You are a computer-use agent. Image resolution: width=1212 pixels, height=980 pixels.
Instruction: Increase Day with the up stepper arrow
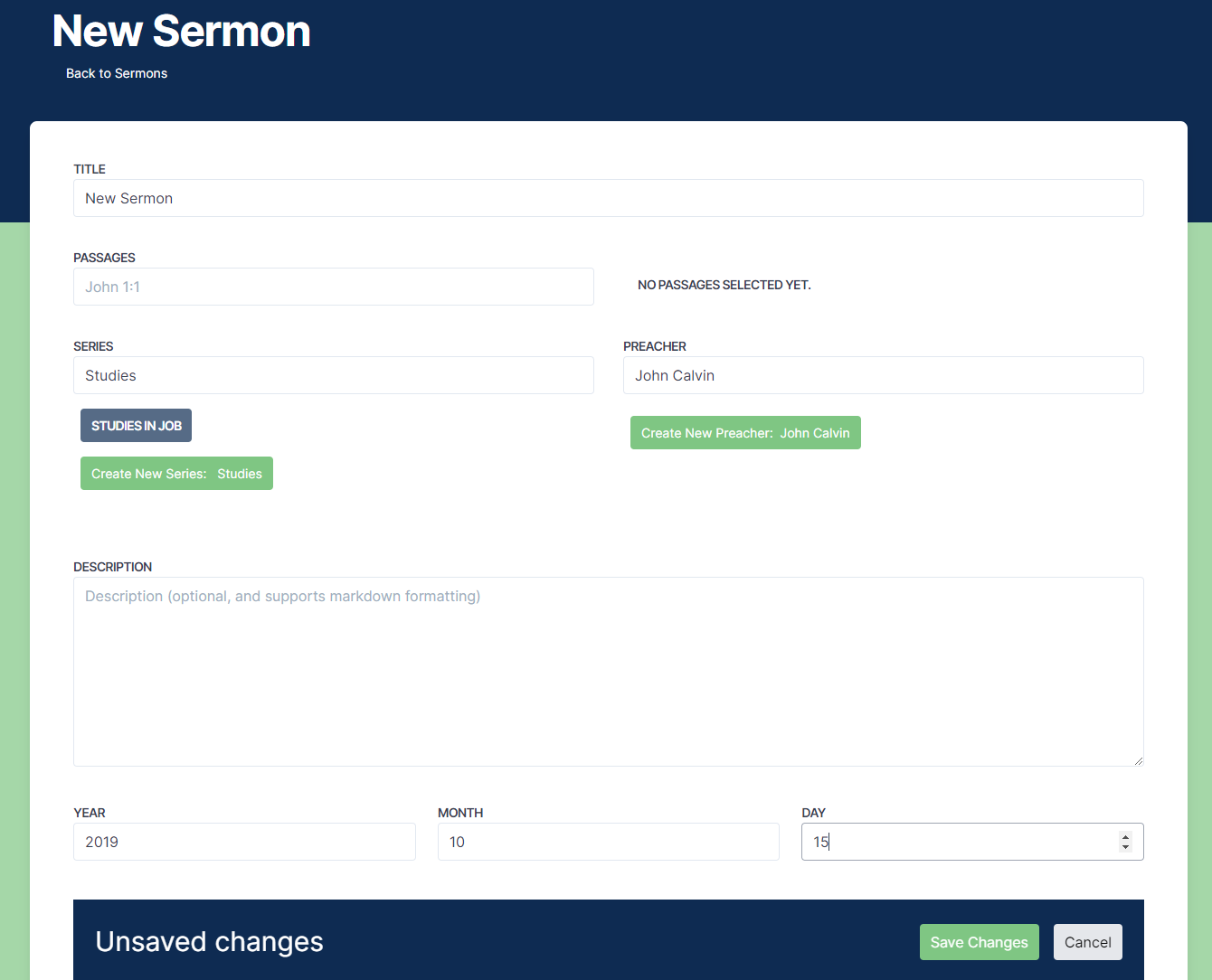tap(1125, 836)
